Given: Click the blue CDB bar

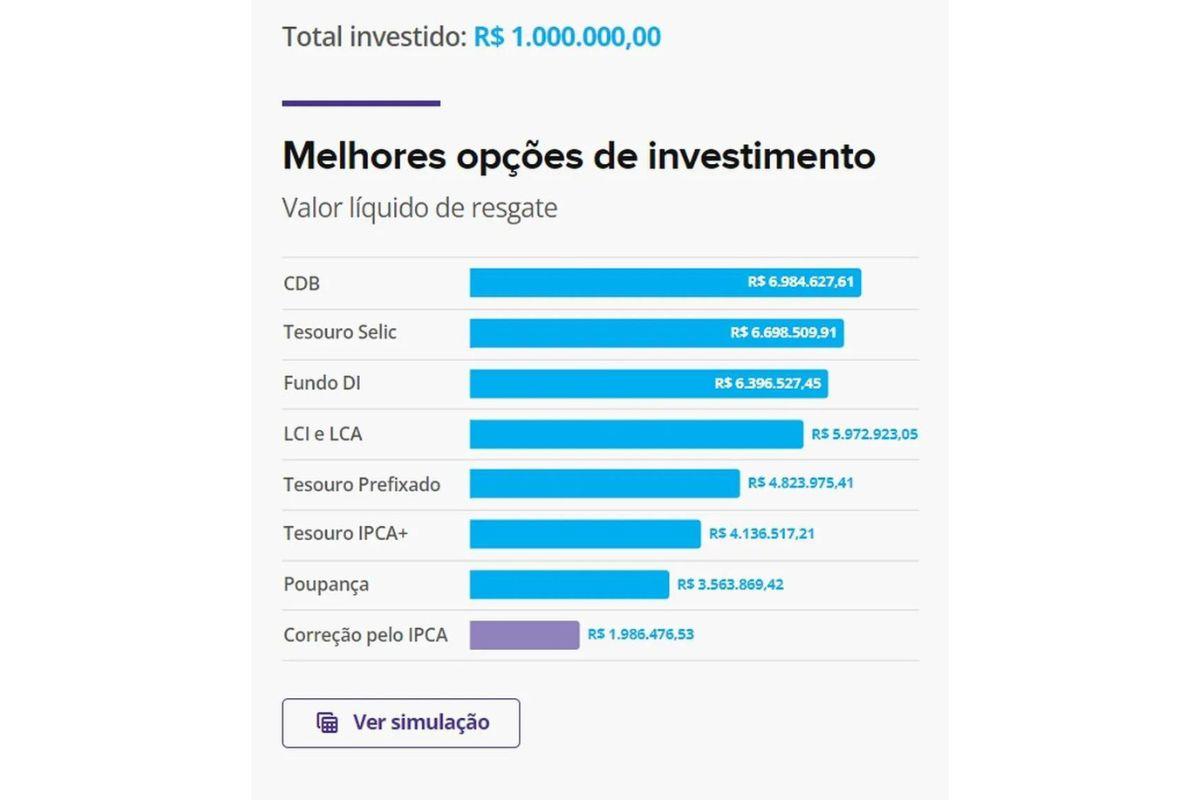Looking at the screenshot, I should coord(620,283).
